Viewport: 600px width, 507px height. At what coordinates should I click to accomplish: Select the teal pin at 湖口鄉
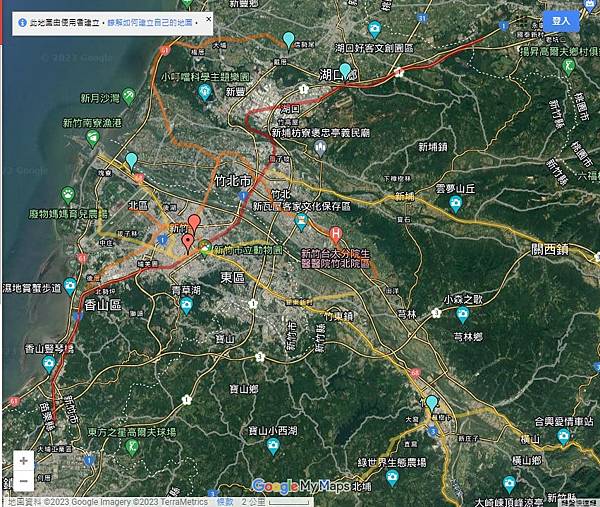point(345,72)
